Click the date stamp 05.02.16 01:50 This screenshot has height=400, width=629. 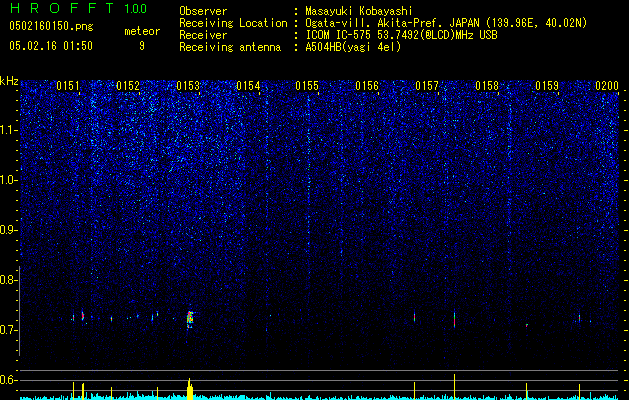coord(51,46)
